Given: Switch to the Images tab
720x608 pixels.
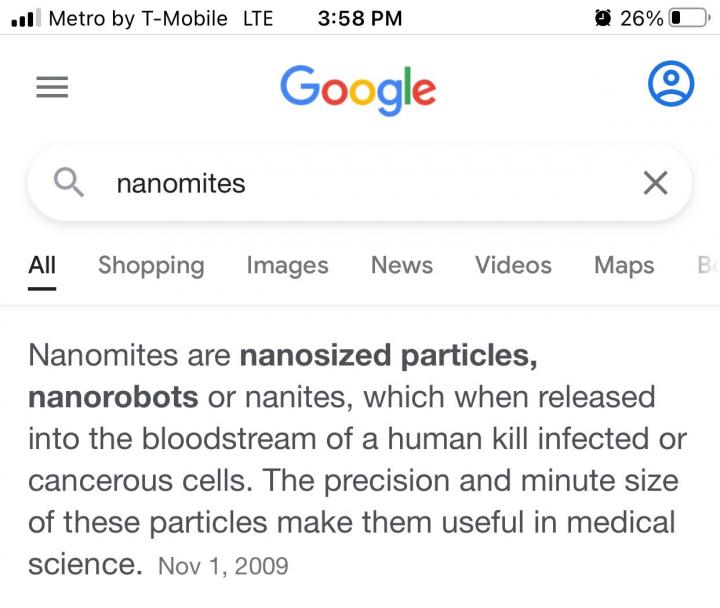Looking at the screenshot, I should 287,266.
